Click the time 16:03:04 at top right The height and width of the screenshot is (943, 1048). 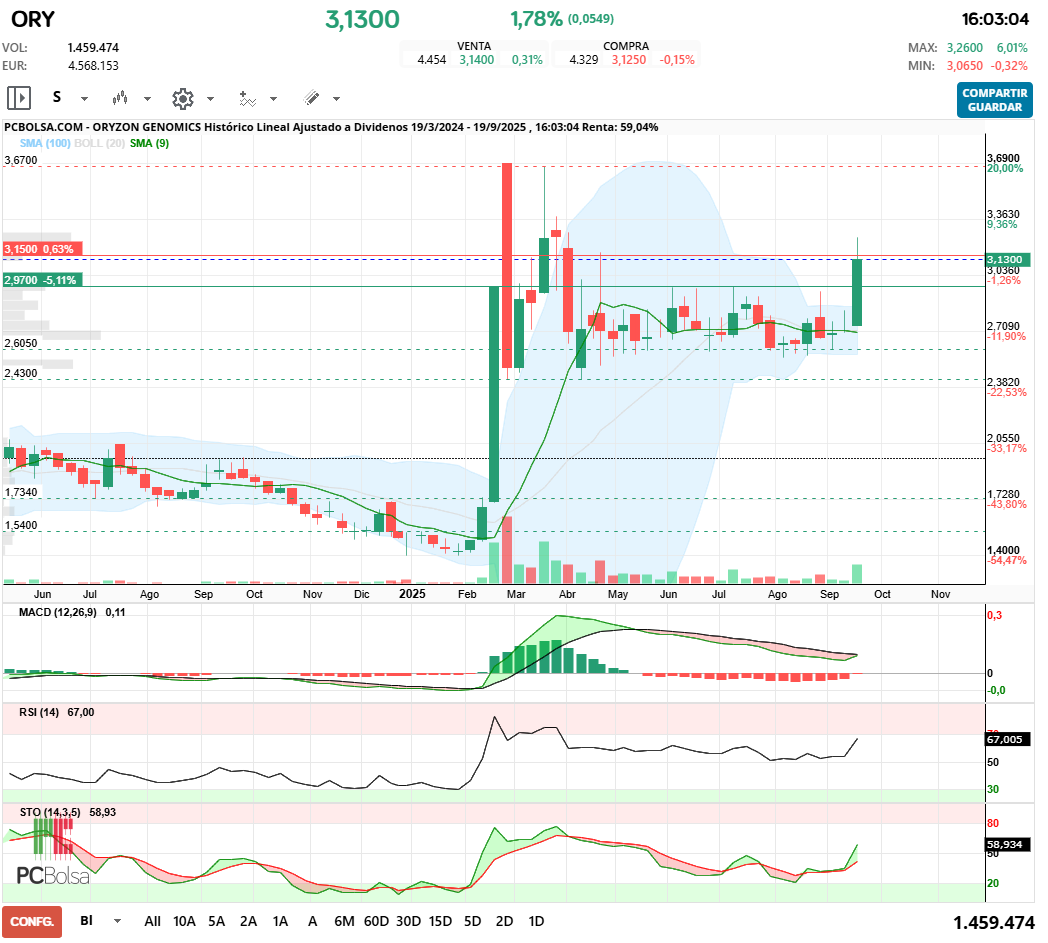[995, 19]
